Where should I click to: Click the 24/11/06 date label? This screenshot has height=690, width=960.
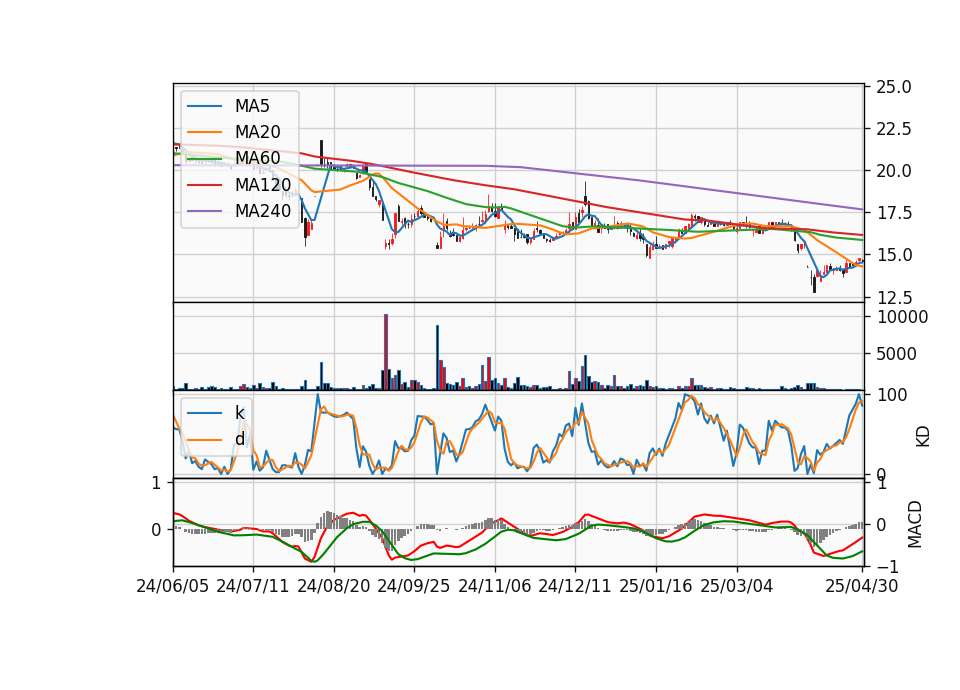click(495, 586)
